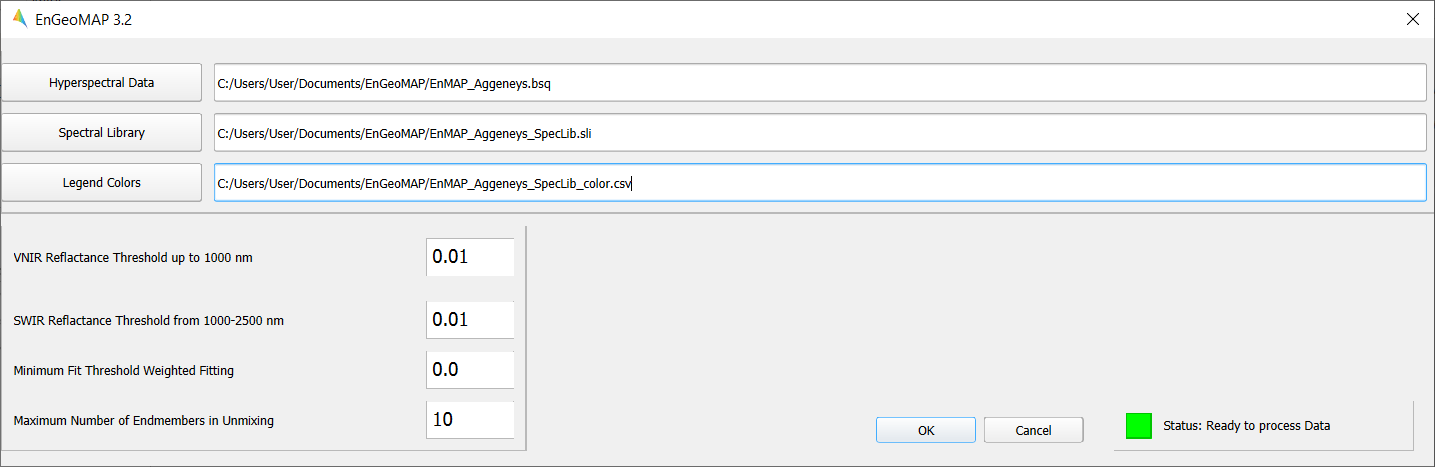The width and height of the screenshot is (1435, 467).
Task: Click the EnGeoMAP app icon in title bar
Action: pyautogui.click(x=19, y=18)
